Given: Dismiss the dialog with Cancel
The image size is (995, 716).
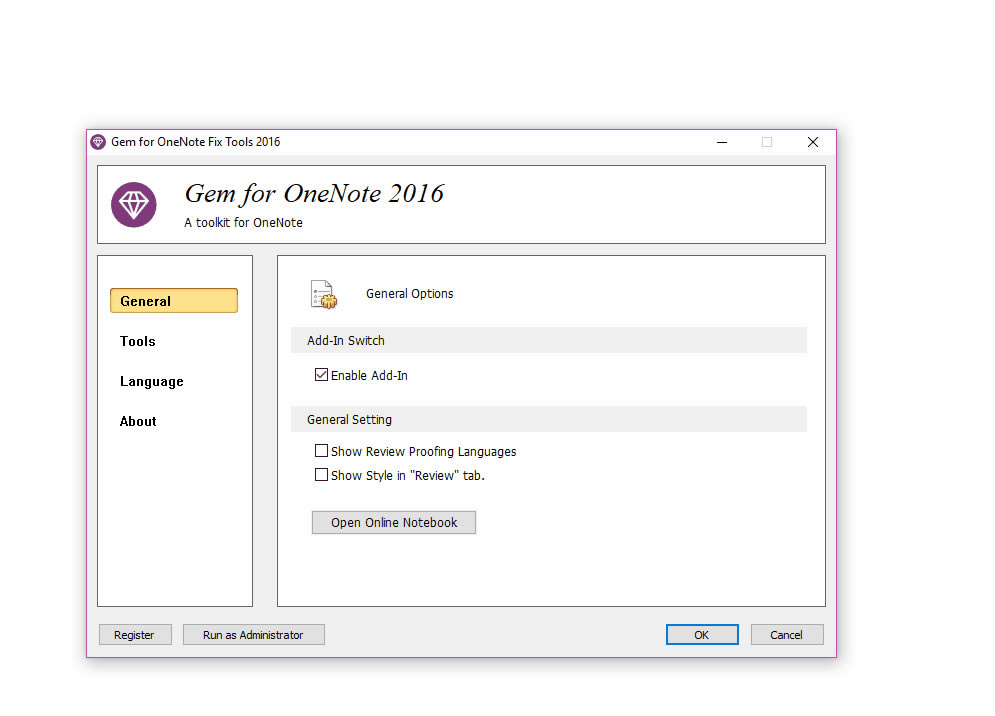Looking at the screenshot, I should [787, 634].
